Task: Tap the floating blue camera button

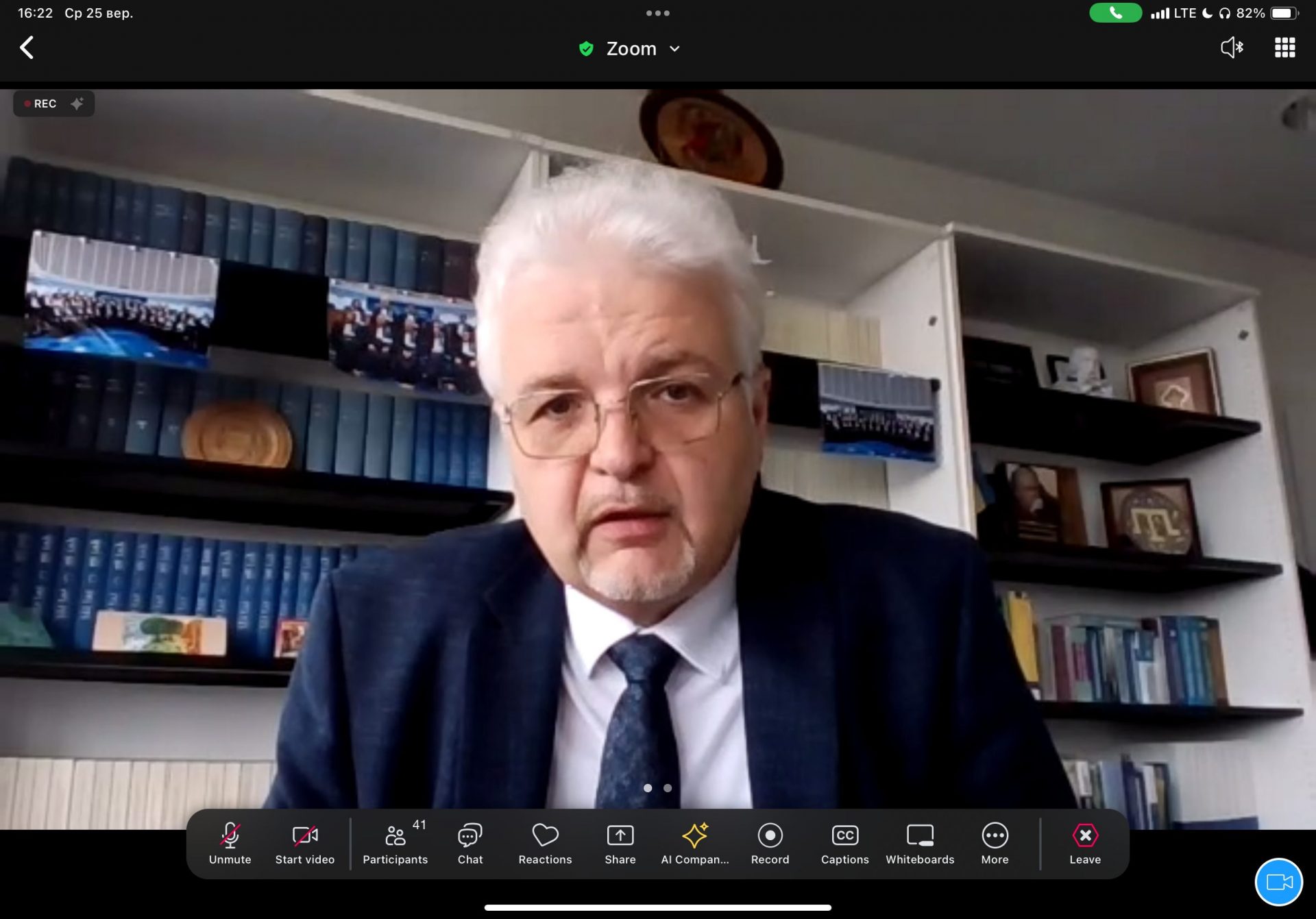Action: 1278,881
